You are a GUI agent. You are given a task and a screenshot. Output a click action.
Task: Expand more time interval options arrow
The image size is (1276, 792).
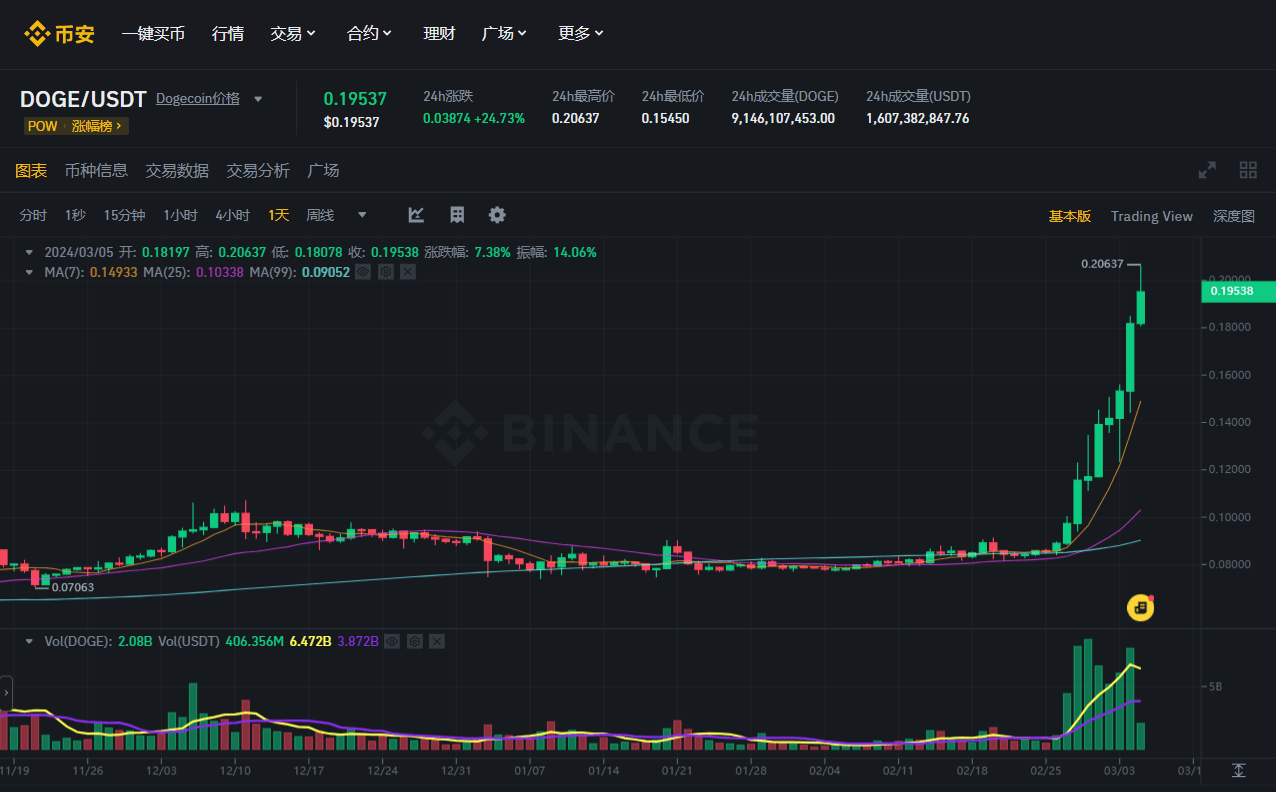[362, 215]
